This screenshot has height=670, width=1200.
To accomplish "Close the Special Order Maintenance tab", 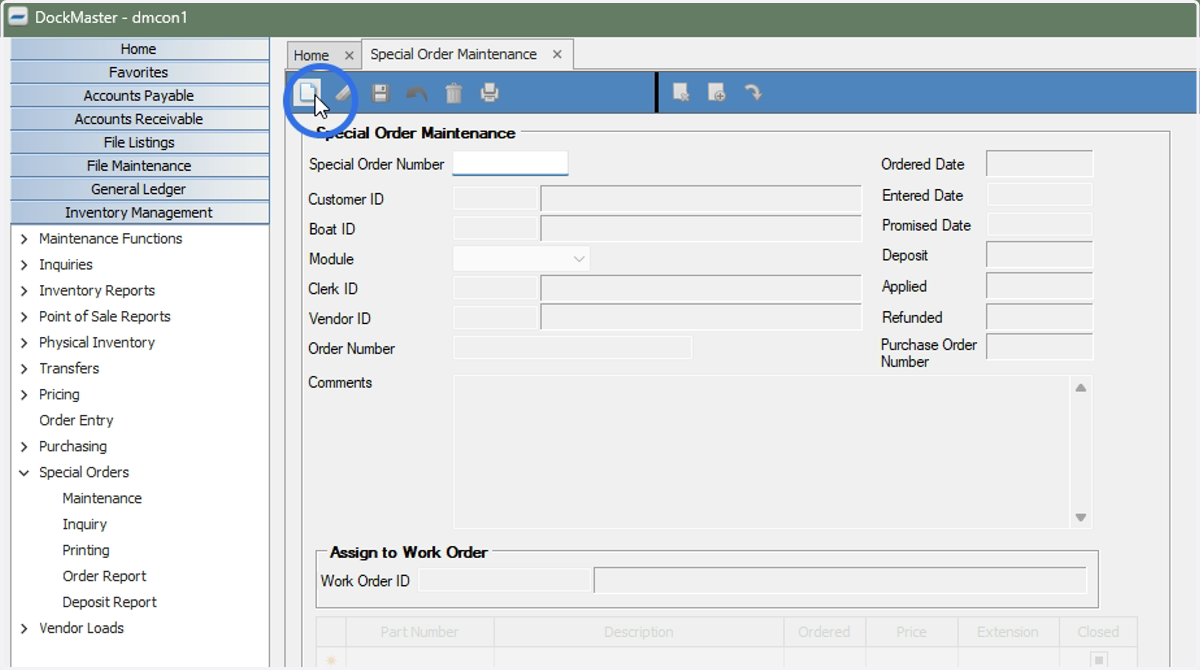I will 557,54.
